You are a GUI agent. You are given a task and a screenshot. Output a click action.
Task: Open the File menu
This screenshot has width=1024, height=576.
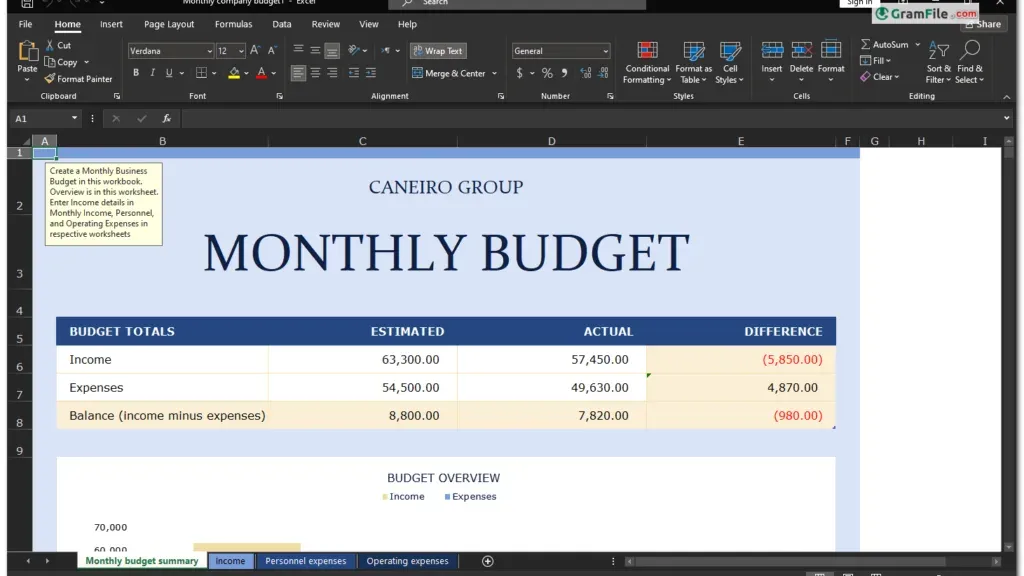[x=25, y=24]
